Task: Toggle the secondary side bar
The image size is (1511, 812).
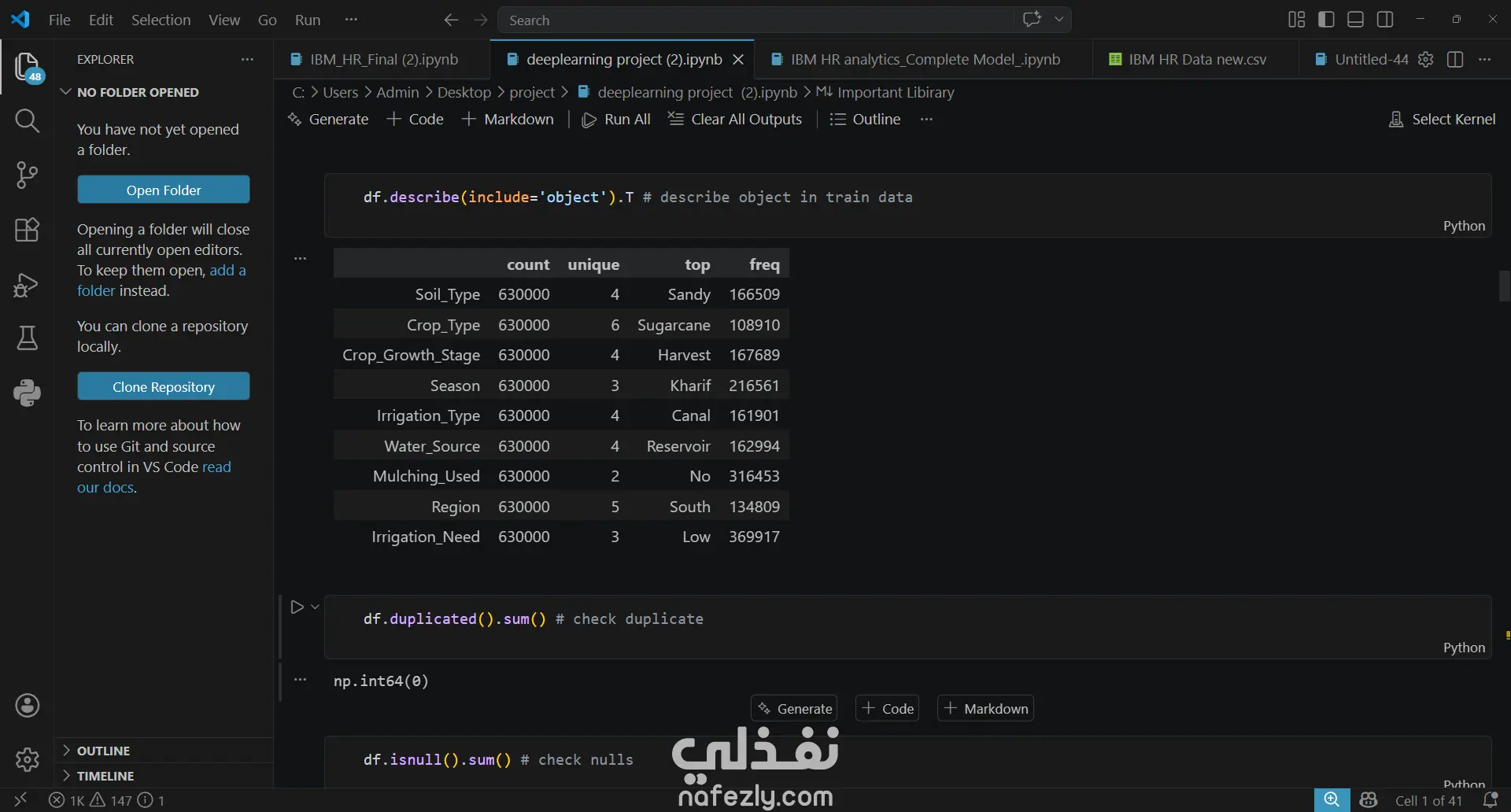Action: click(1386, 20)
